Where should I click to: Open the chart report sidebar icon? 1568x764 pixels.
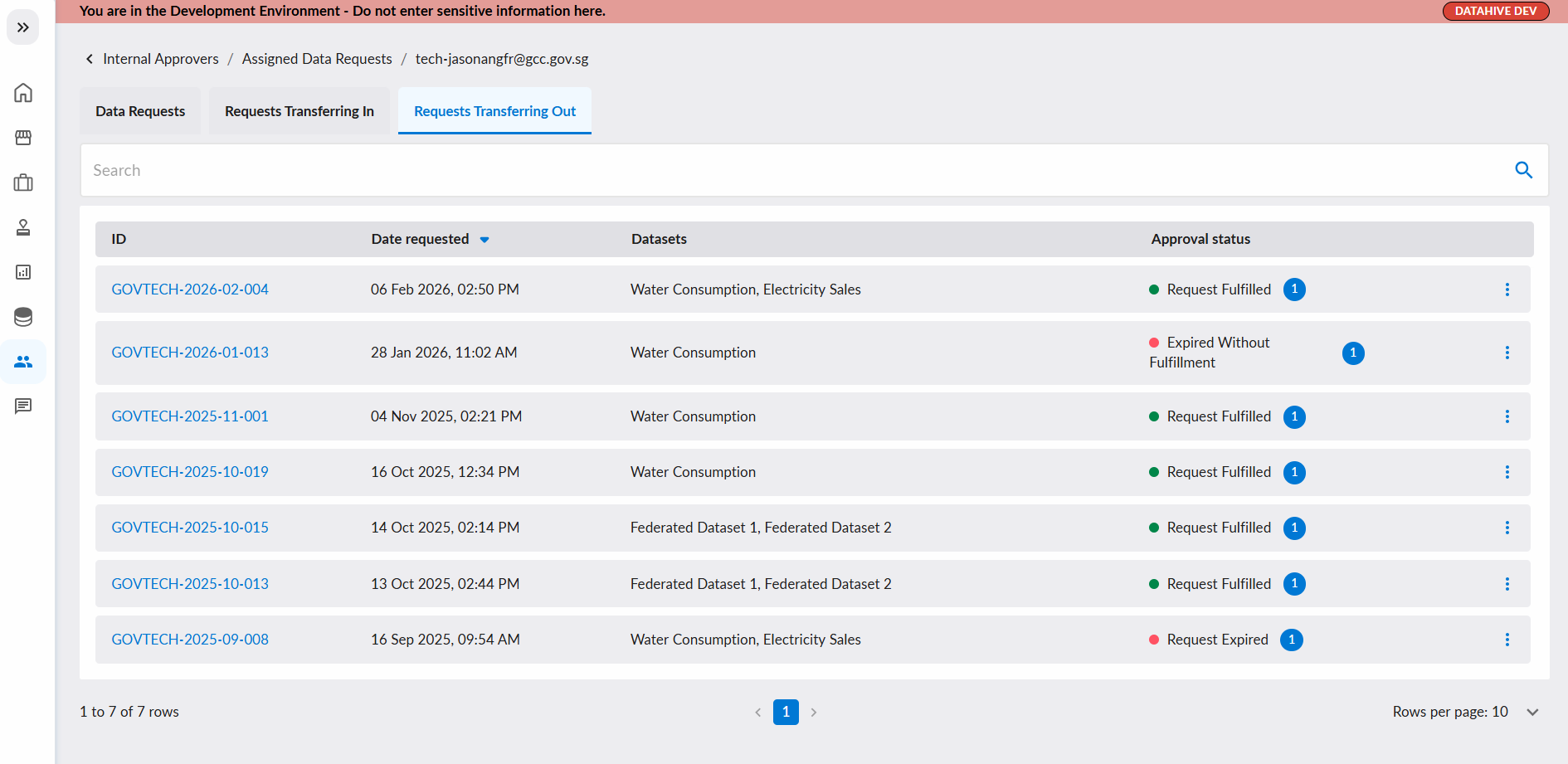click(23, 272)
